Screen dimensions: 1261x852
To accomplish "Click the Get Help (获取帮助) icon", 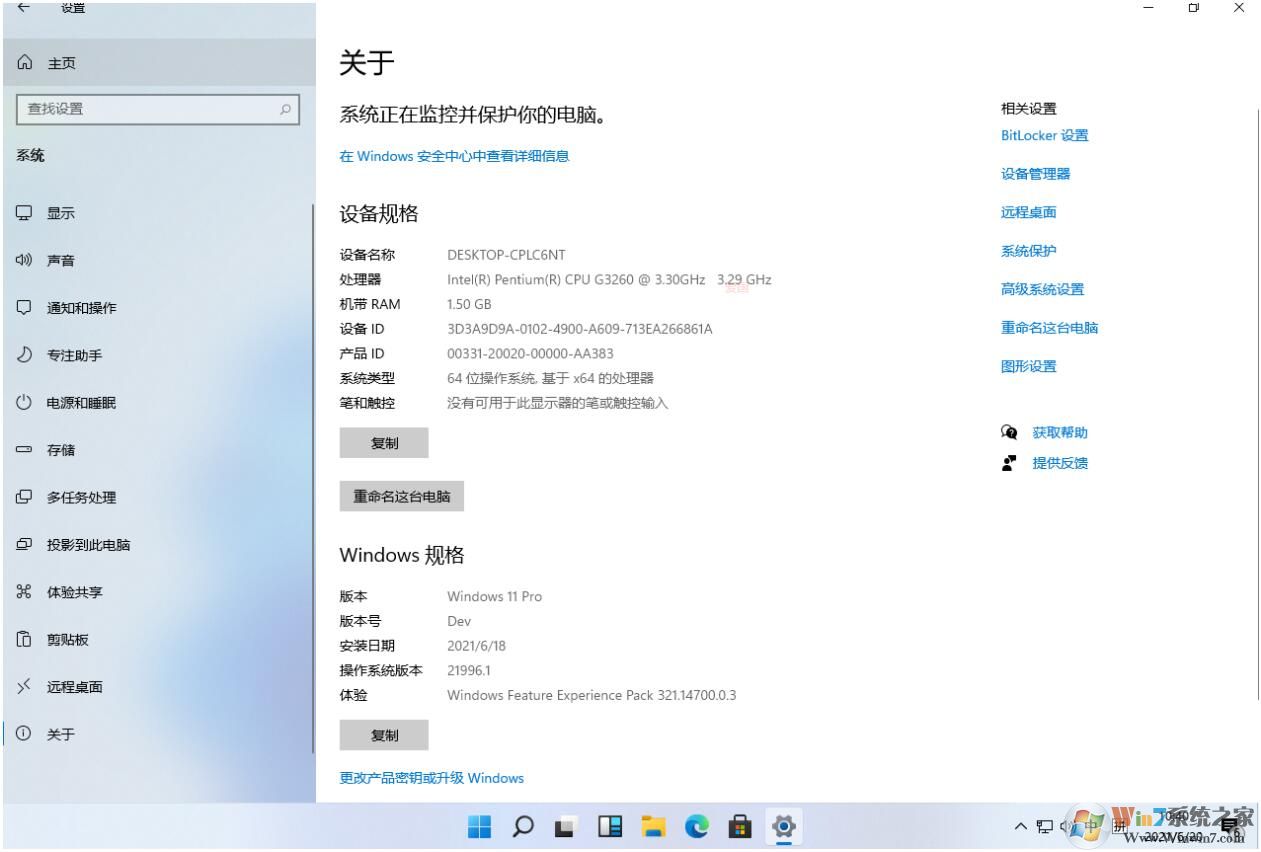I will [1009, 432].
